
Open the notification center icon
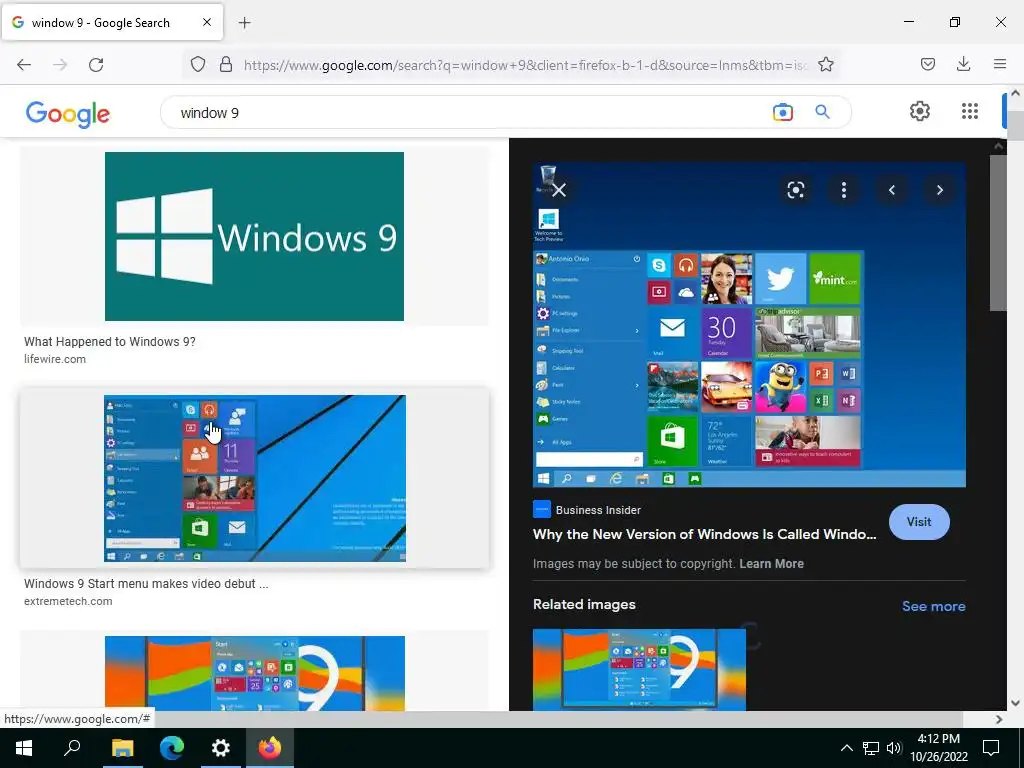point(991,748)
